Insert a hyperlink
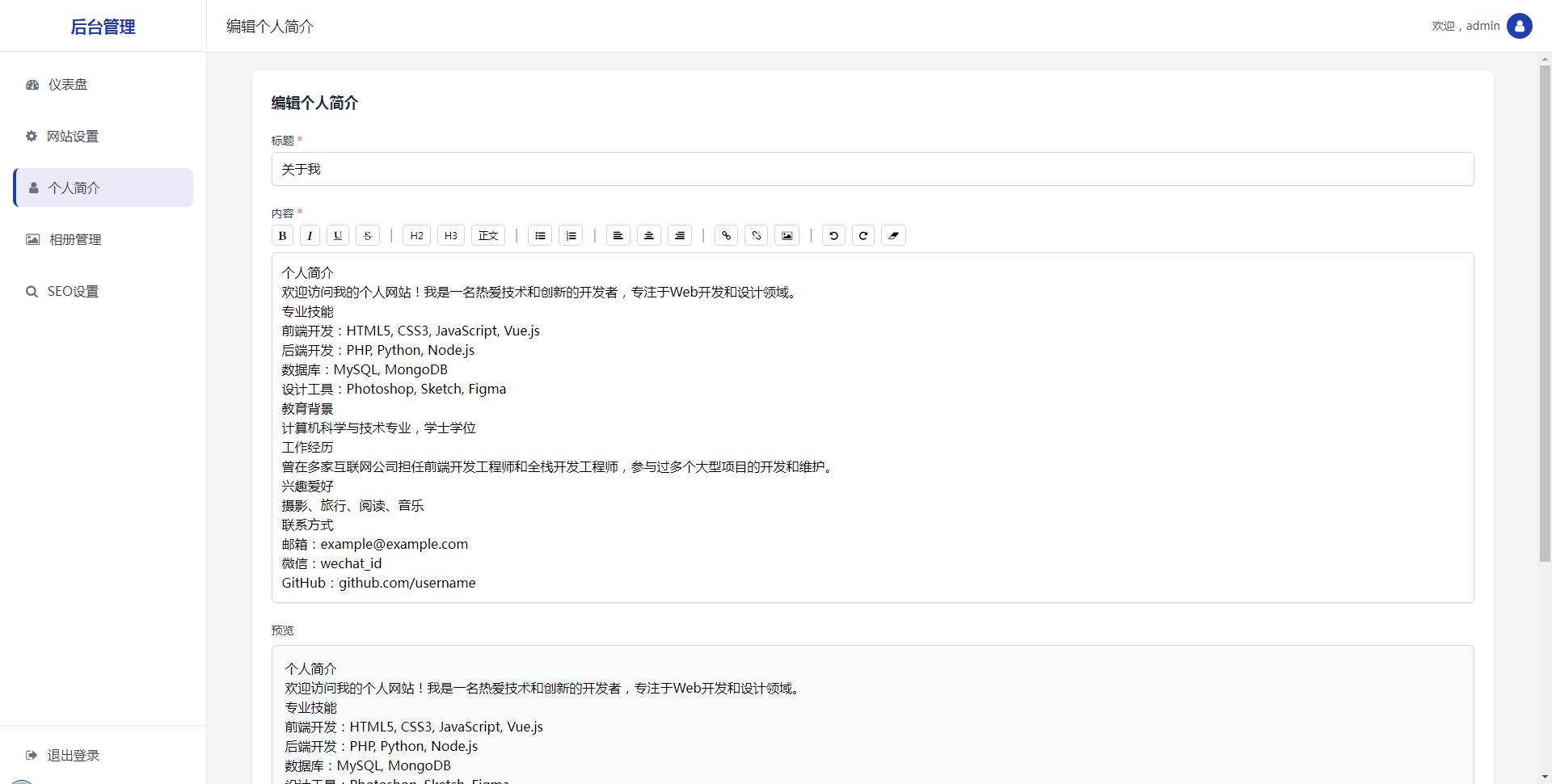 726,235
